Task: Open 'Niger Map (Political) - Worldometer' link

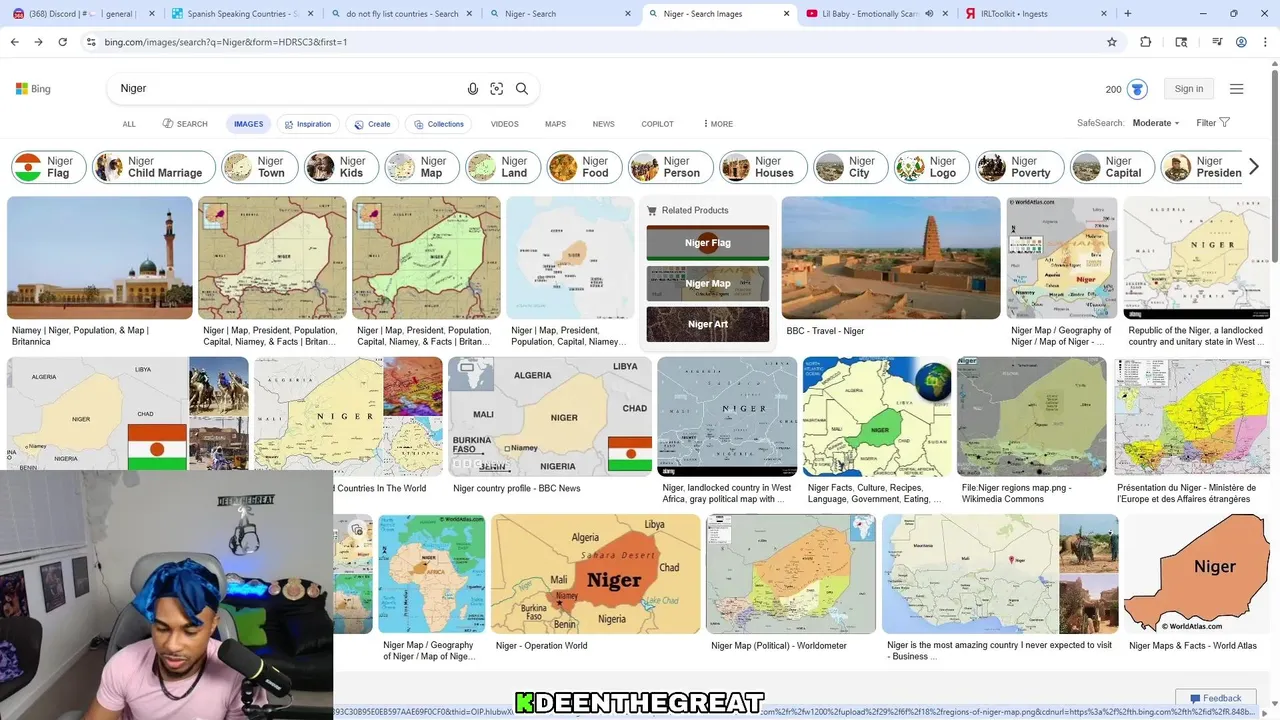Action: tap(779, 645)
